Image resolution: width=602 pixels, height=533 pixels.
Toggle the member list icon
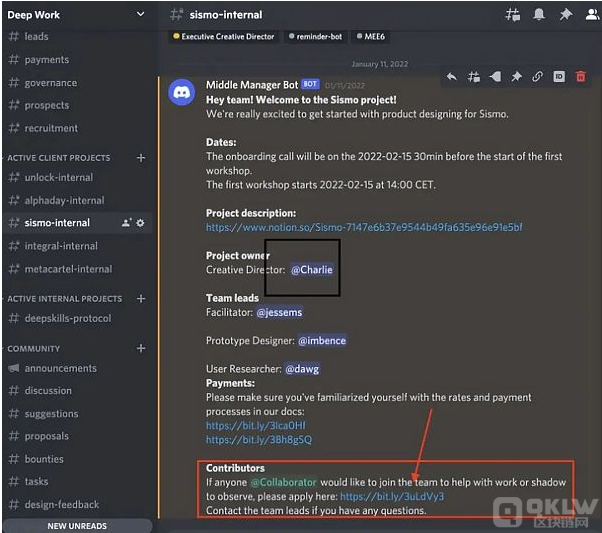coord(592,15)
